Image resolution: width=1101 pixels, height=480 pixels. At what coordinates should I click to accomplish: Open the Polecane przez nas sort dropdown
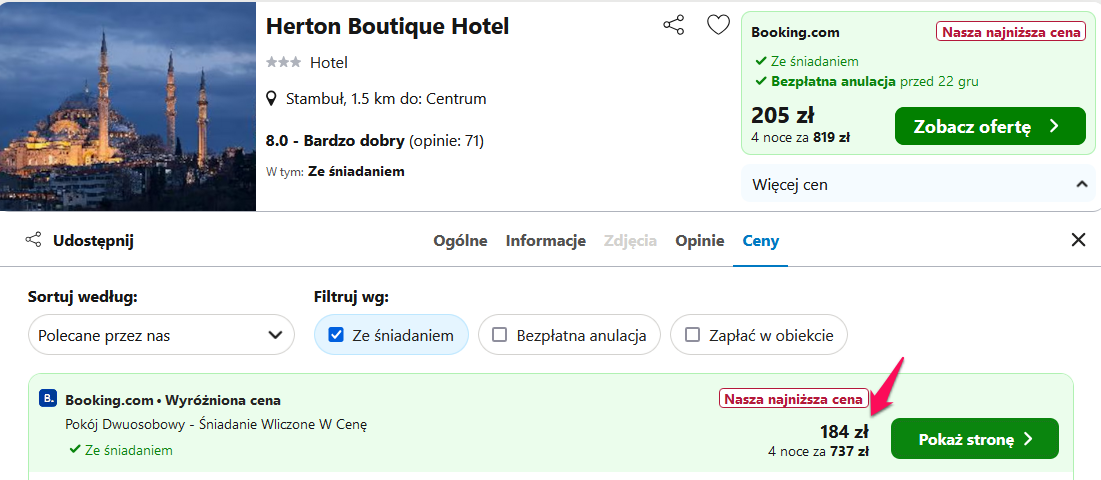[x=161, y=335]
